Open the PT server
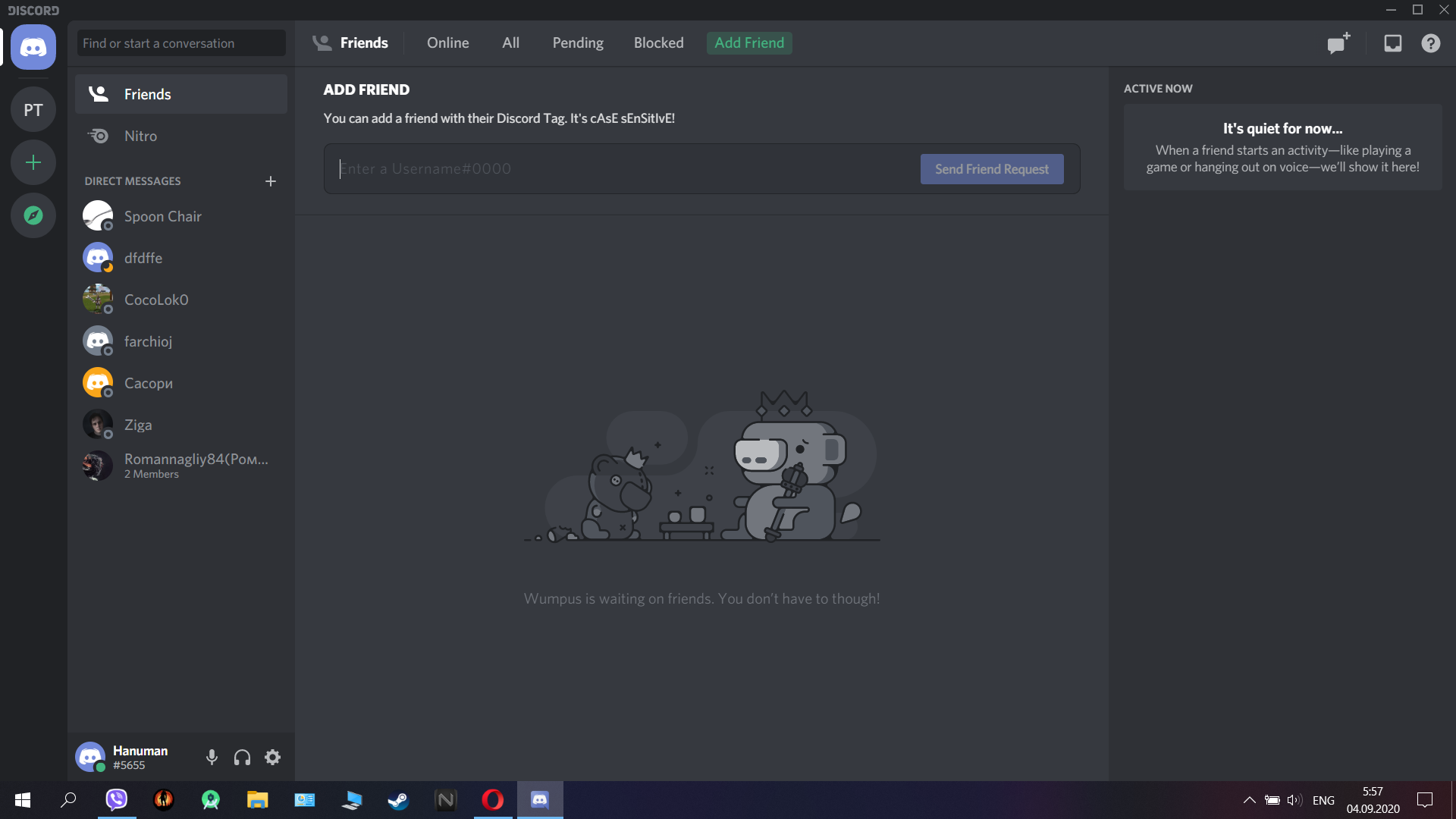The width and height of the screenshot is (1456, 819). [33, 110]
